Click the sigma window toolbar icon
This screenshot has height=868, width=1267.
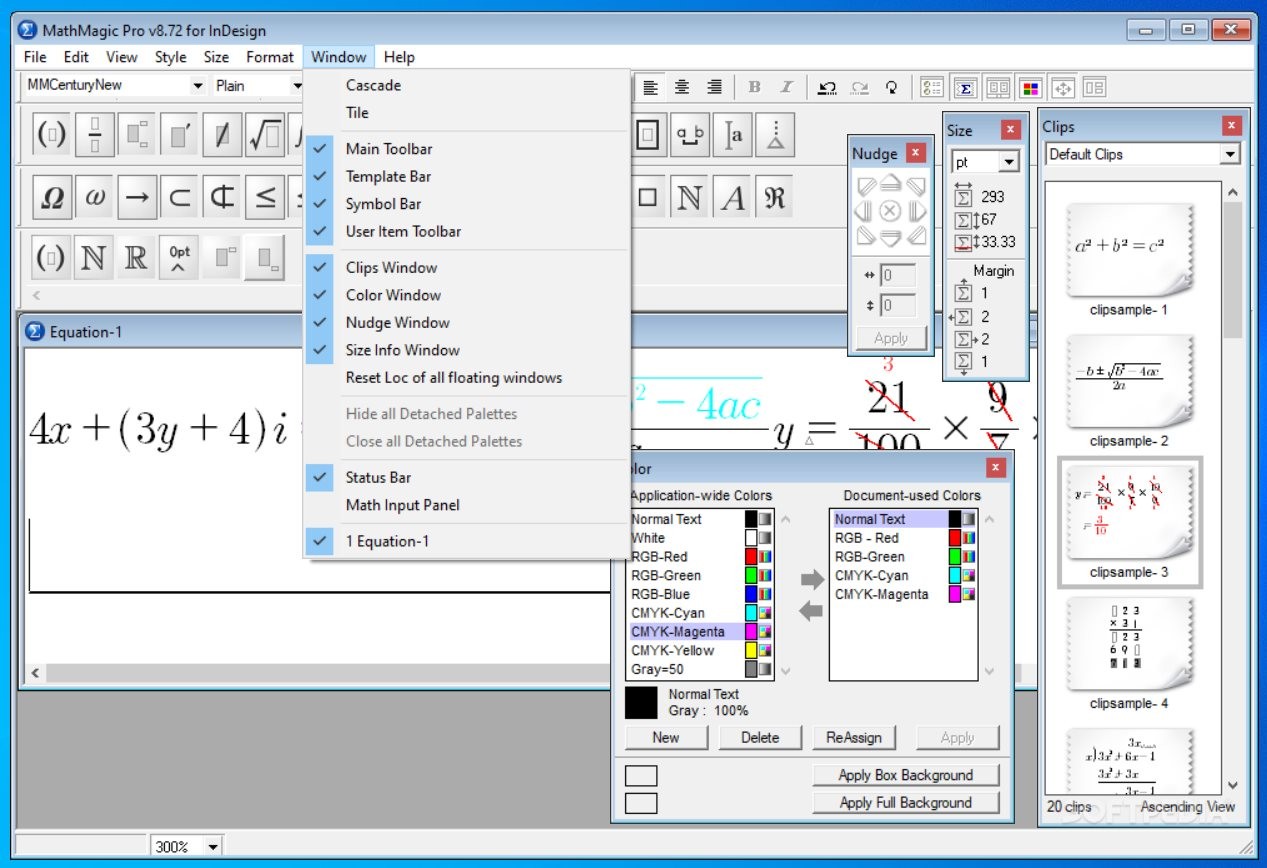(965, 88)
